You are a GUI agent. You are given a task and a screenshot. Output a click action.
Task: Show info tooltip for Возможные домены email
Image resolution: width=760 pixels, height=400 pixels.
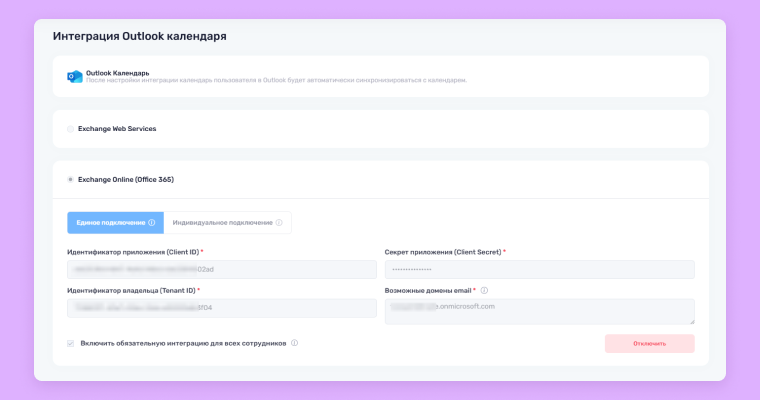pyautogui.click(x=484, y=290)
